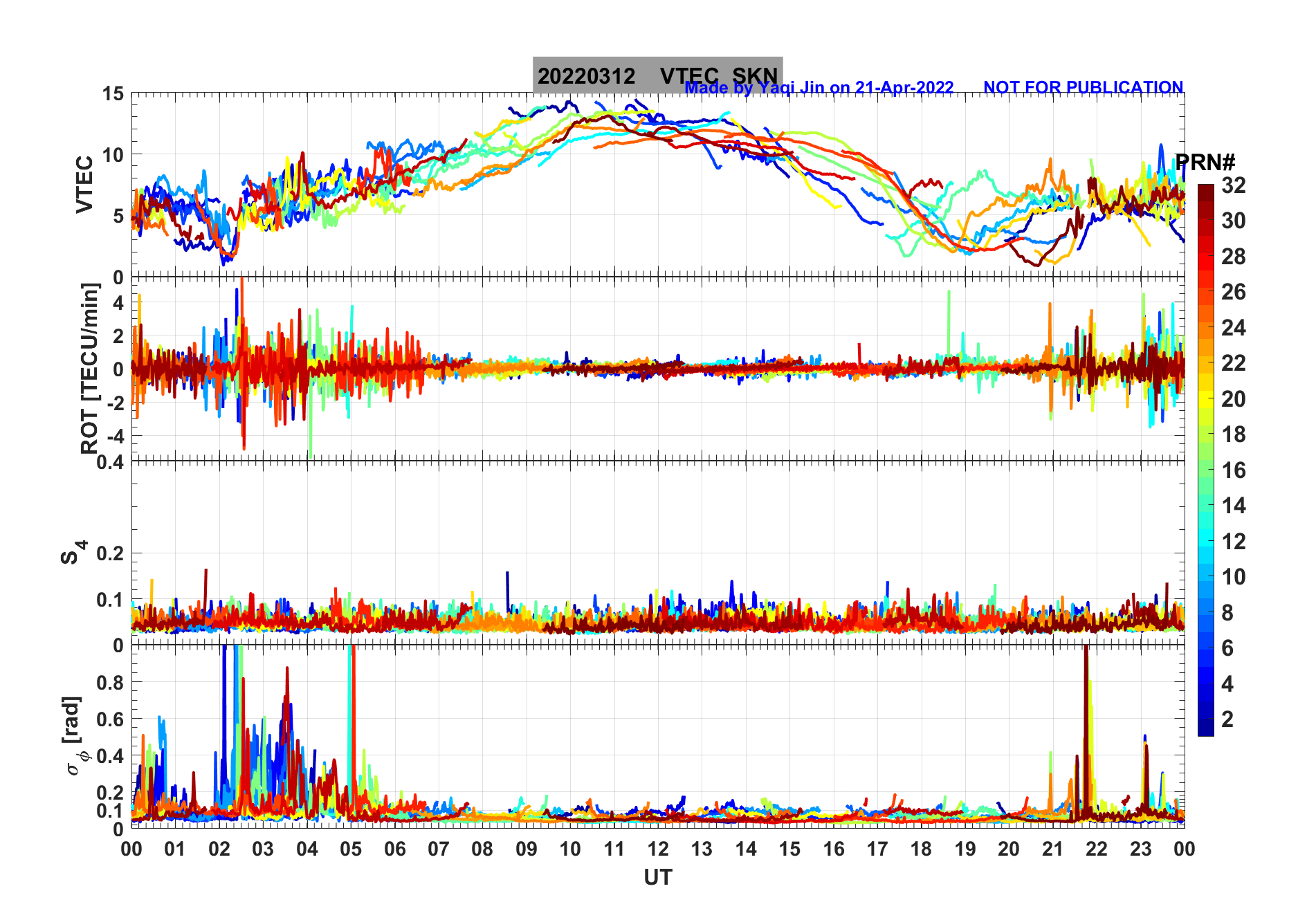Click the ROT axis tick label -2
Screen dimensions: 1316x920
pyautogui.click(x=116, y=403)
